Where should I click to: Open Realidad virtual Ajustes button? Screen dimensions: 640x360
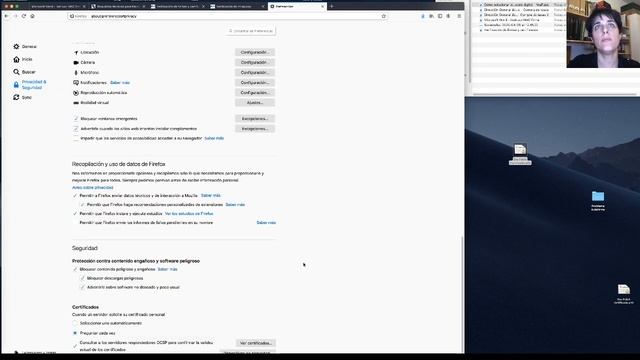[x=255, y=103]
